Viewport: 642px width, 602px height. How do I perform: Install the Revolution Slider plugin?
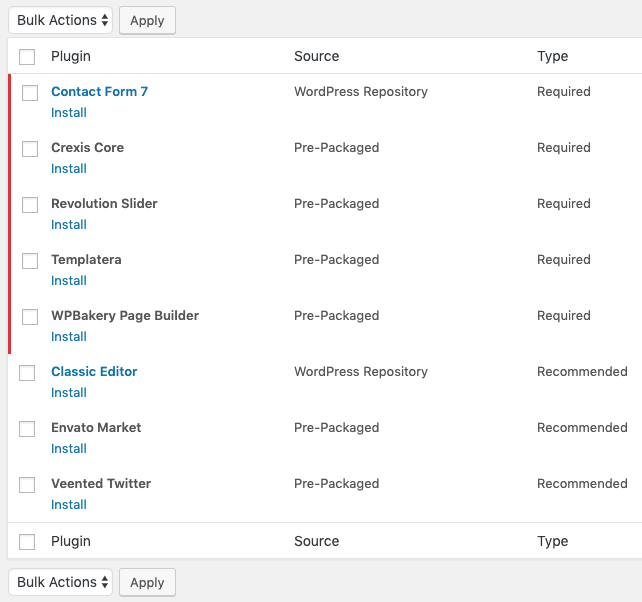[x=69, y=225]
